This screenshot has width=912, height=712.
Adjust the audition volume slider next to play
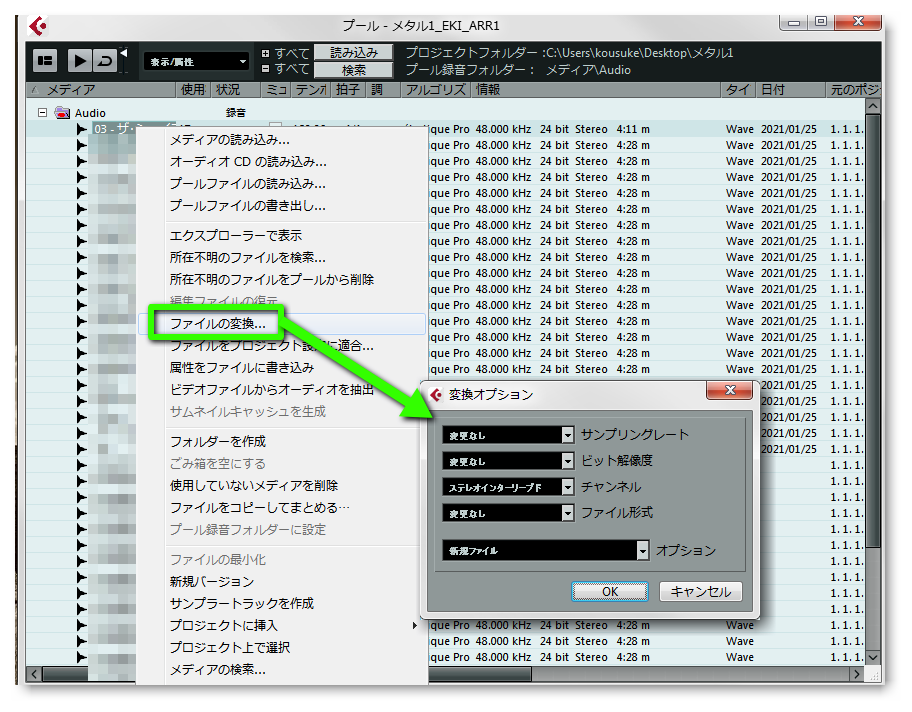124,53
